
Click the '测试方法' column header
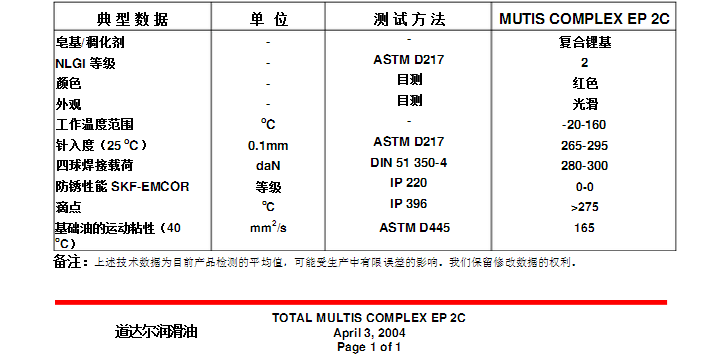click(x=409, y=19)
